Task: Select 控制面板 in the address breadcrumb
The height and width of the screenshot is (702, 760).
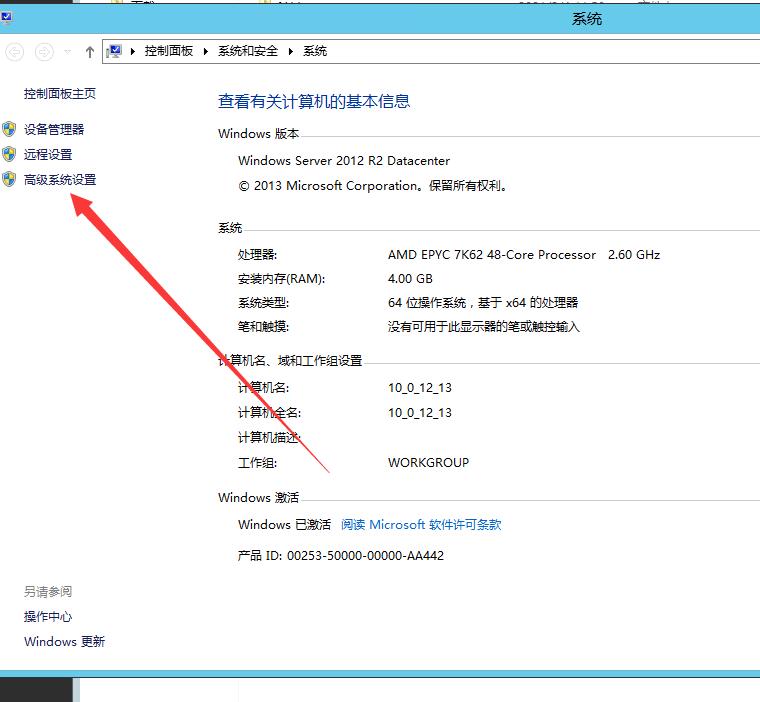Action: (x=169, y=51)
